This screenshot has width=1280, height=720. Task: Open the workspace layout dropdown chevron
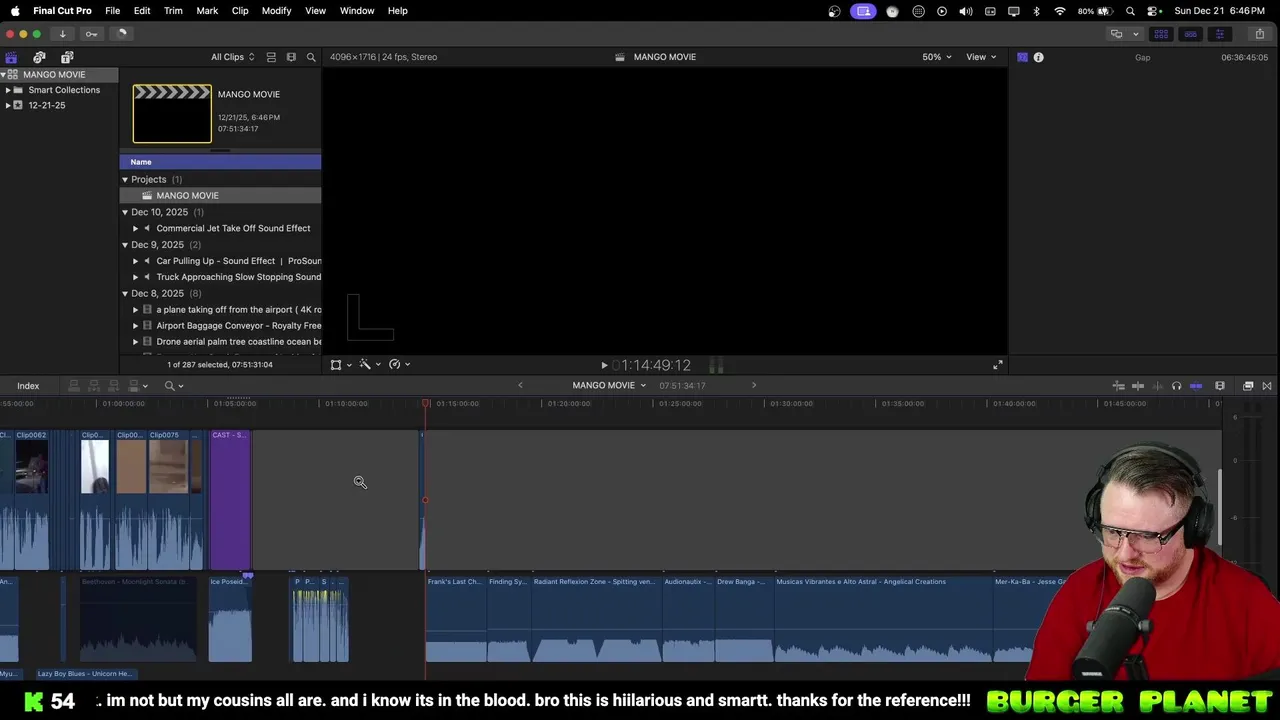1135,34
